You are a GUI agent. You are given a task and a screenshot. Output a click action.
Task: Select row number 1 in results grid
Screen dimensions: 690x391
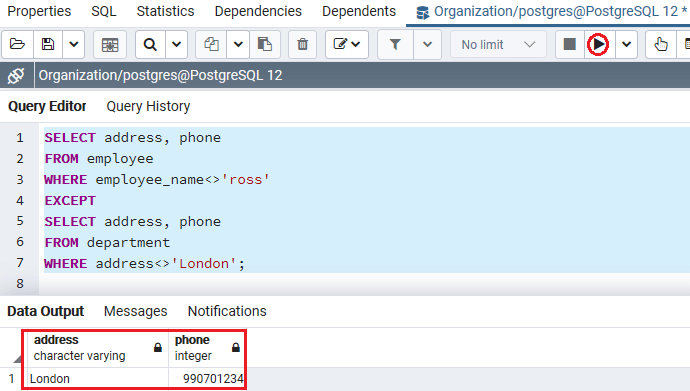pos(11,379)
